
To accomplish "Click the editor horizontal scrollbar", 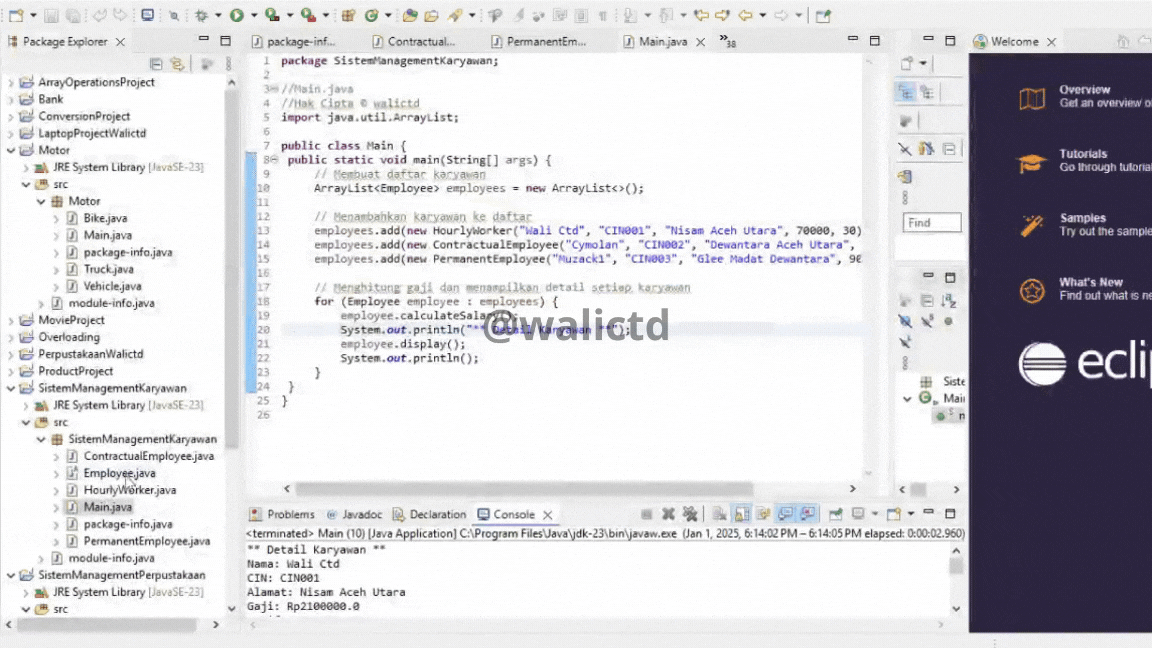I will 524,489.
